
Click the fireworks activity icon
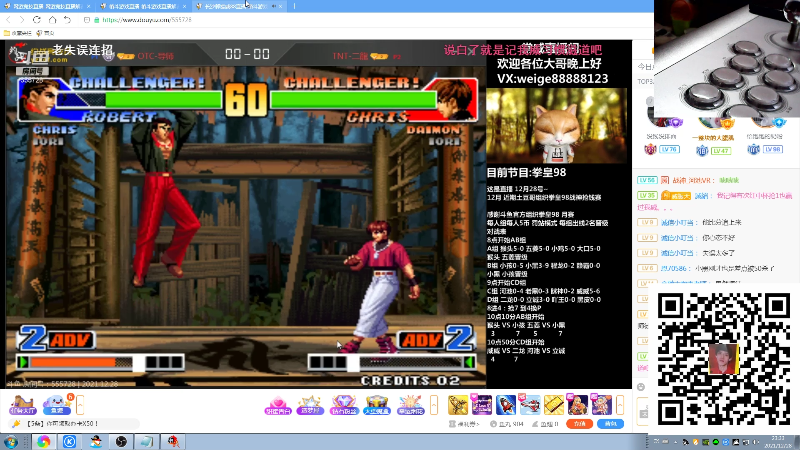click(x=410, y=405)
